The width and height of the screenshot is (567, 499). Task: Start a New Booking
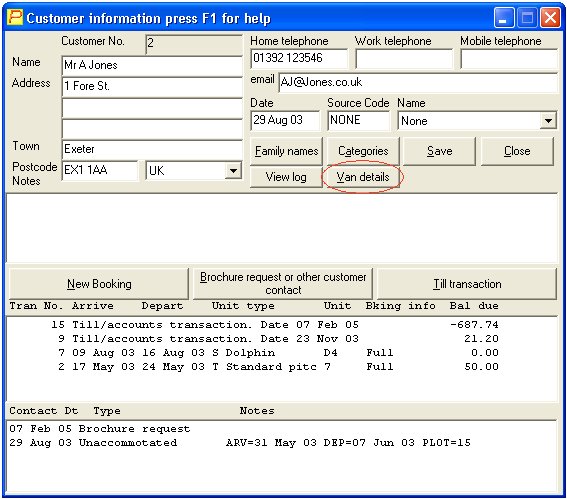[x=99, y=284]
